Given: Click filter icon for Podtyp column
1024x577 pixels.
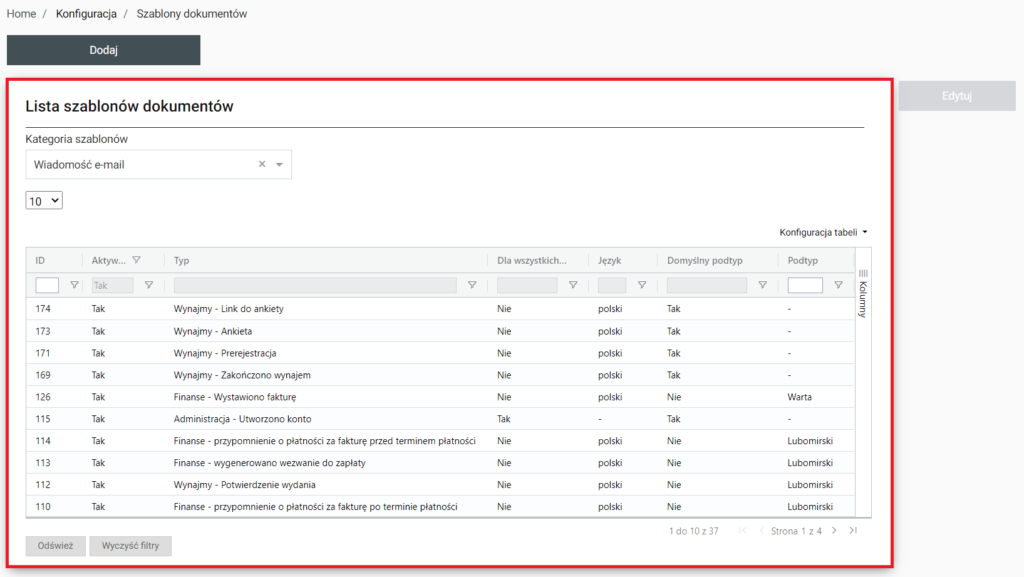Looking at the screenshot, I should tap(838, 285).
